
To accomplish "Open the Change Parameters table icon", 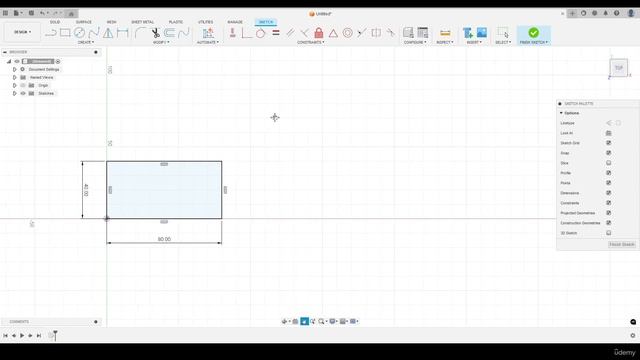I will (x=422, y=33).
